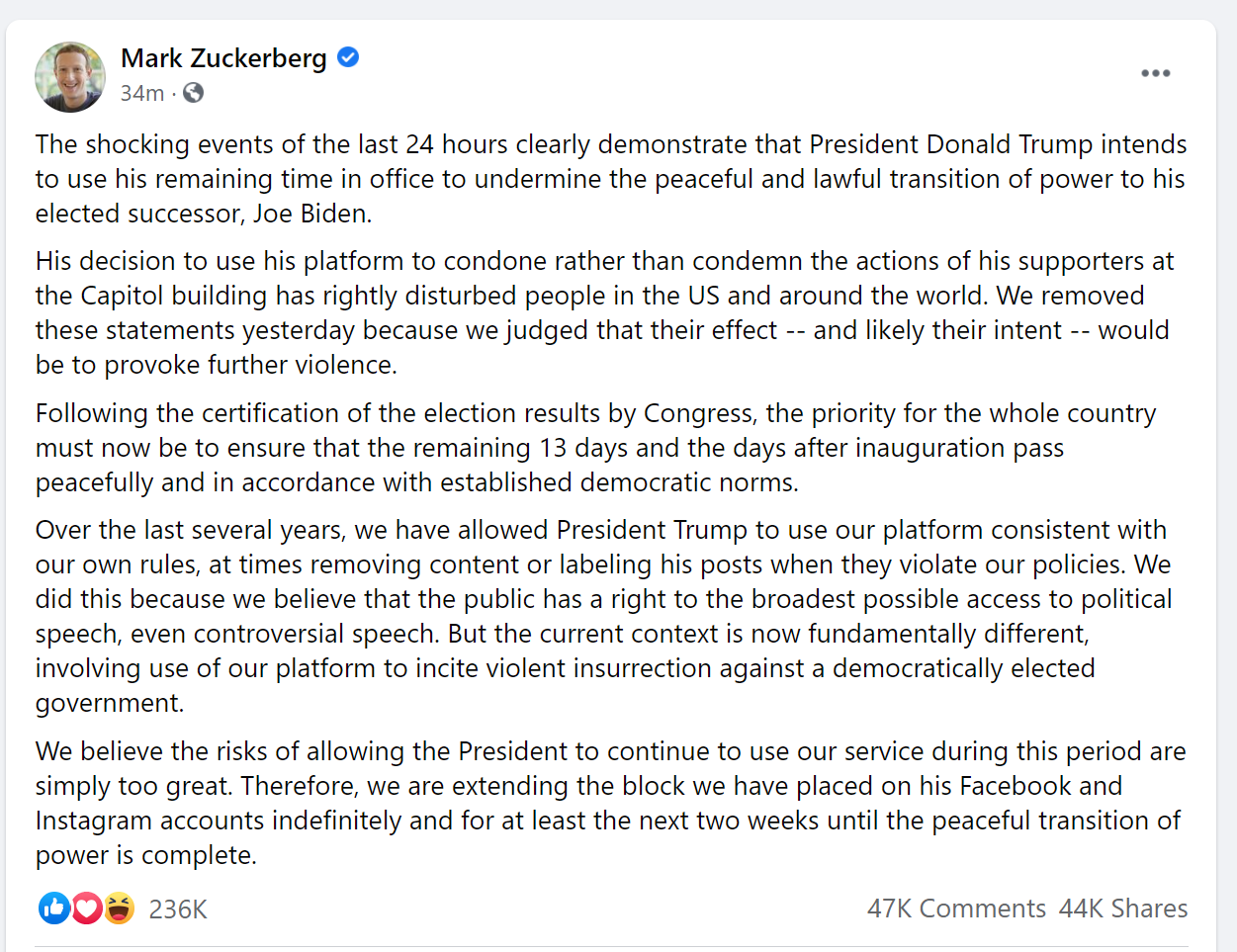Click the blue verified badge icon
Screen dimensions: 1237x952
pos(348,57)
